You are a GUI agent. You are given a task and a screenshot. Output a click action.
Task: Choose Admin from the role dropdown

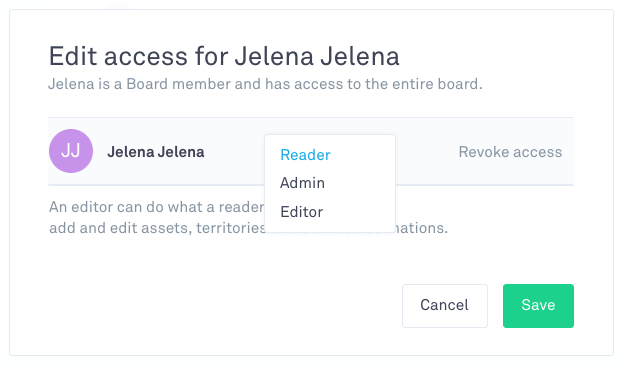[302, 183]
